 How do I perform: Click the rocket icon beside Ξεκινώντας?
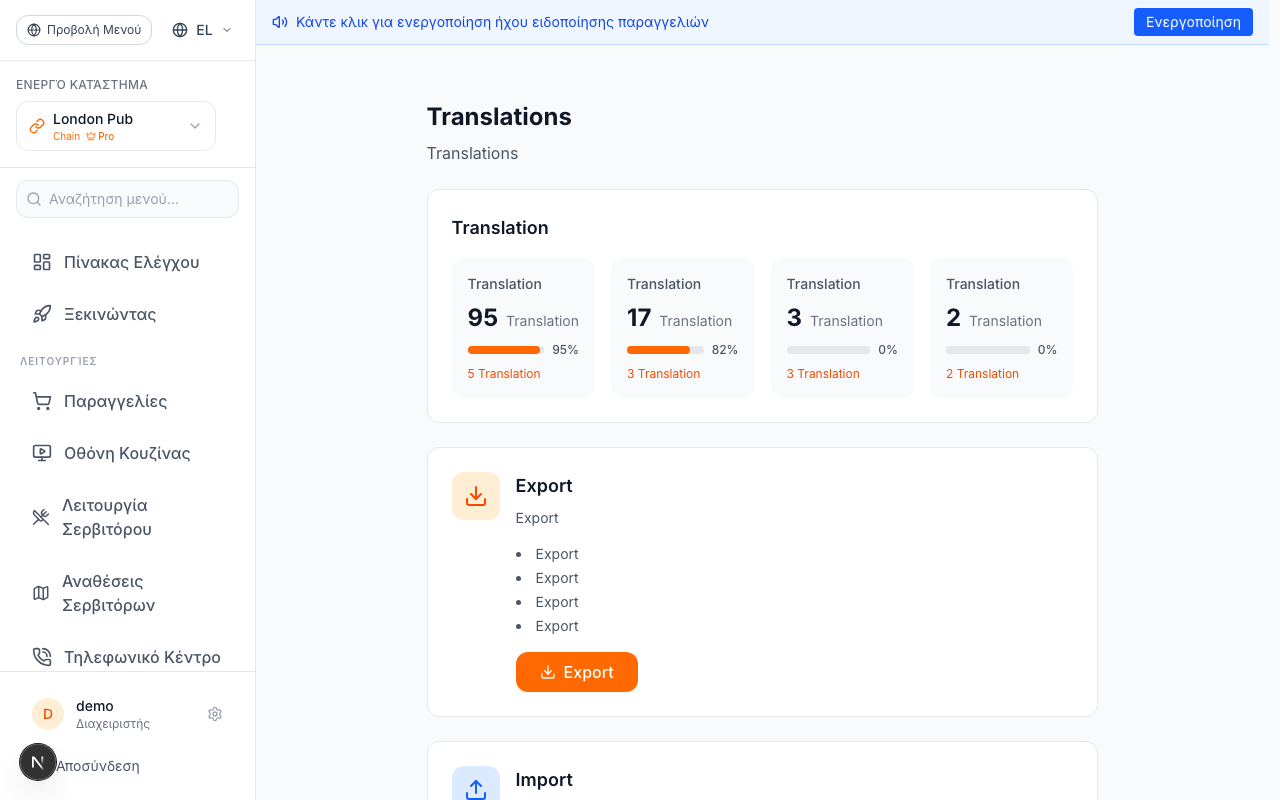click(x=42, y=314)
